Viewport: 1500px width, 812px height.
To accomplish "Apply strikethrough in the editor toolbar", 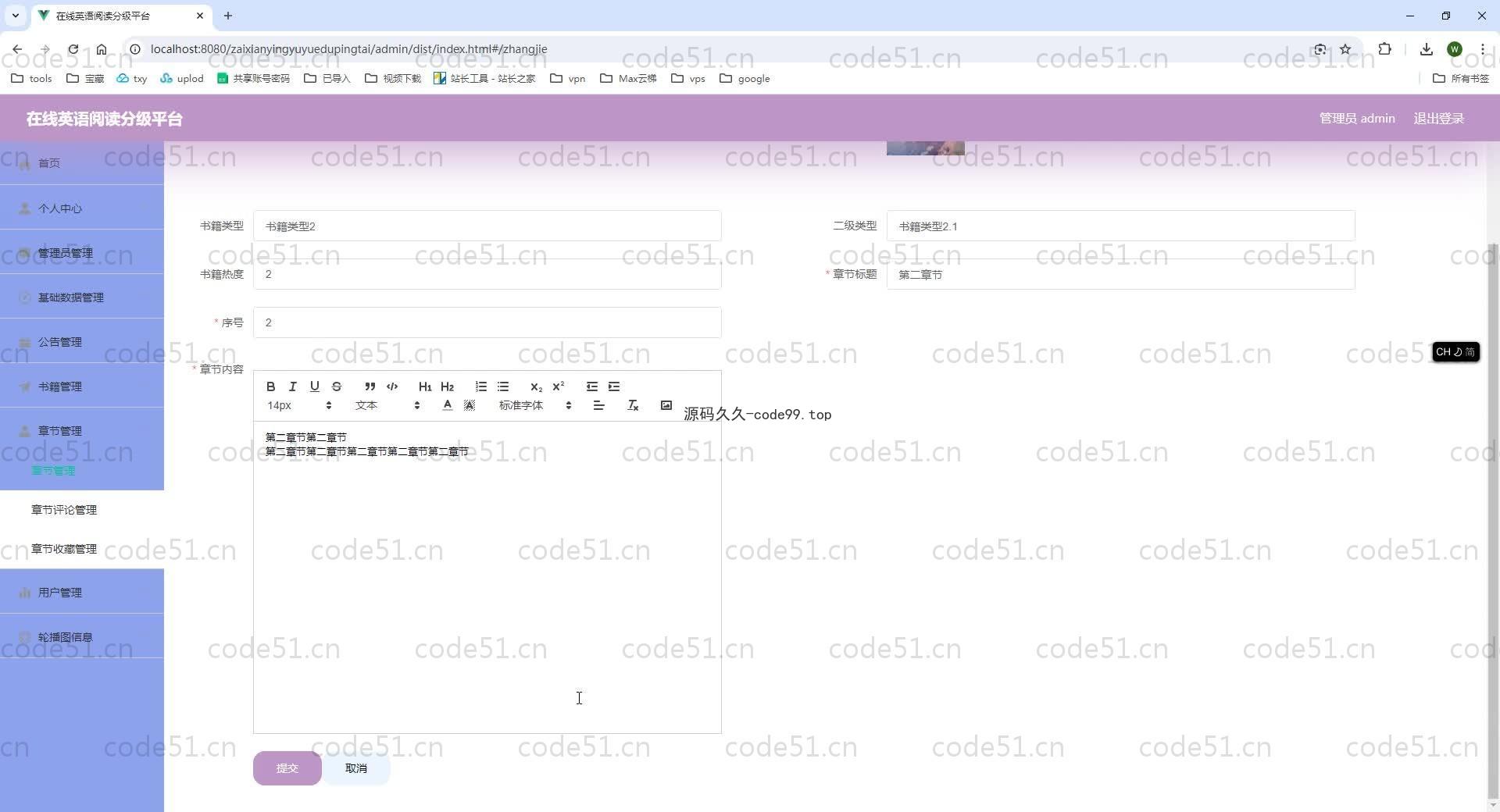I will [336, 386].
